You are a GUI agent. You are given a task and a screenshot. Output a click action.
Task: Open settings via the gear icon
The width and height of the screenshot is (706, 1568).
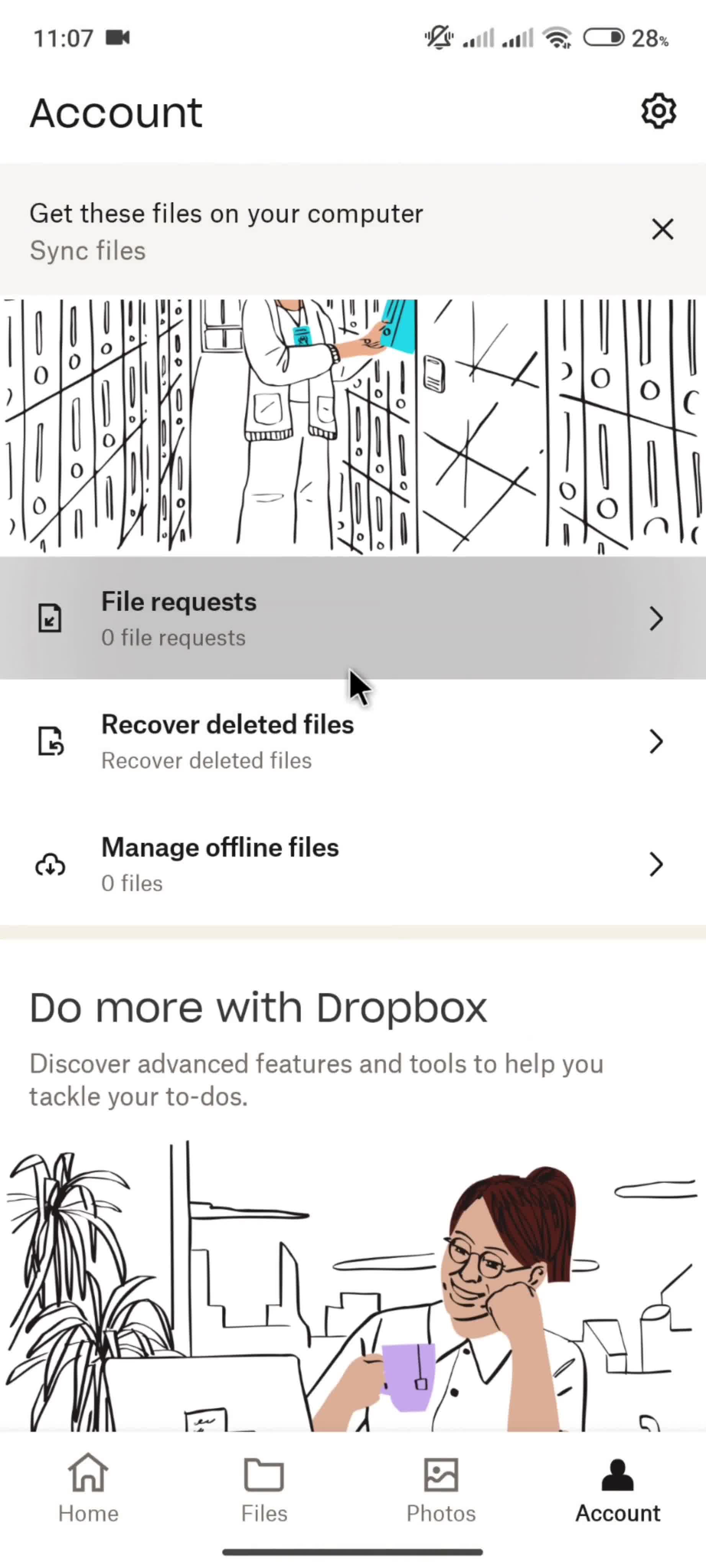[x=659, y=111]
